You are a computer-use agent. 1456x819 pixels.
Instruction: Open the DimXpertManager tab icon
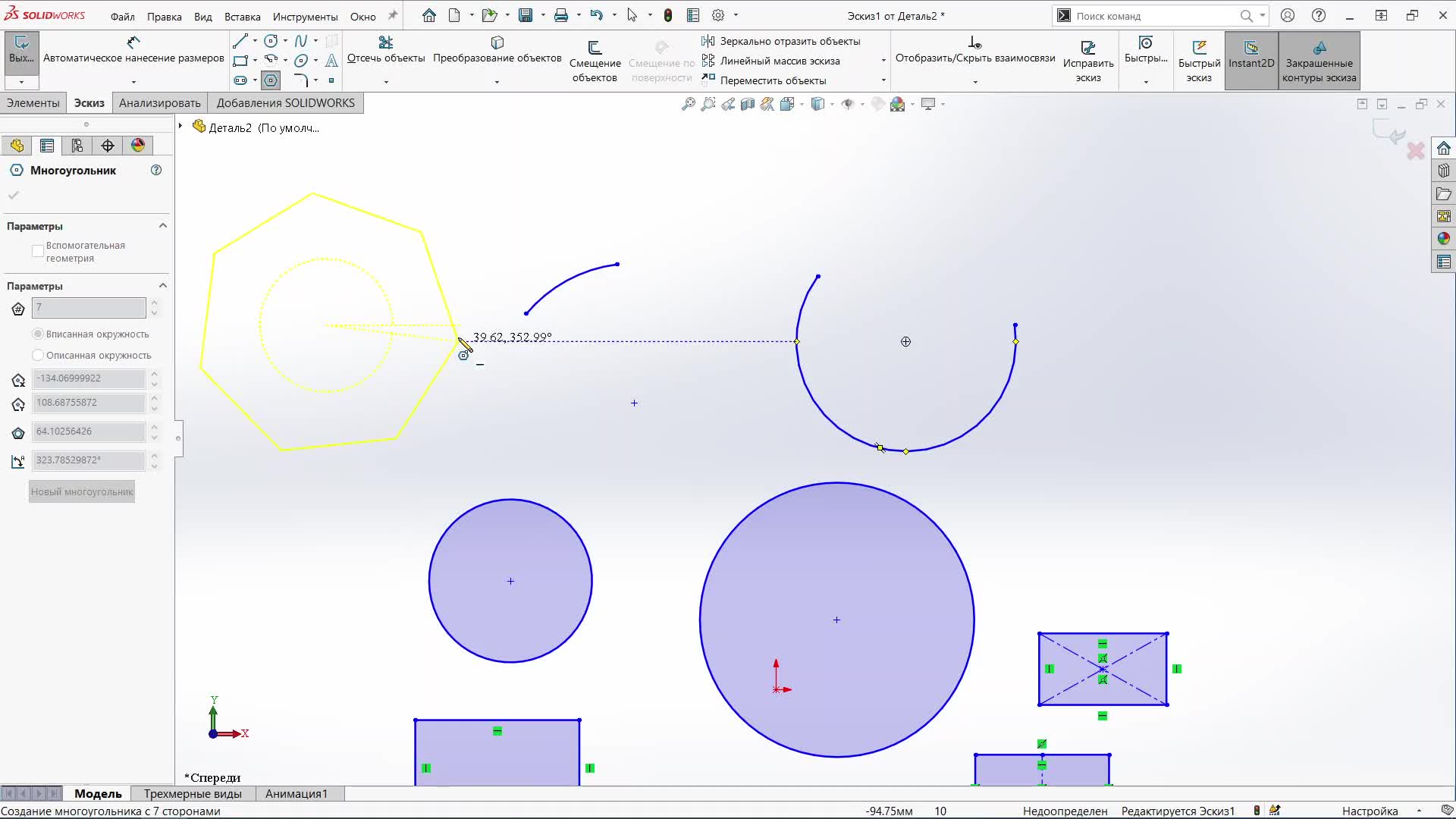click(108, 146)
